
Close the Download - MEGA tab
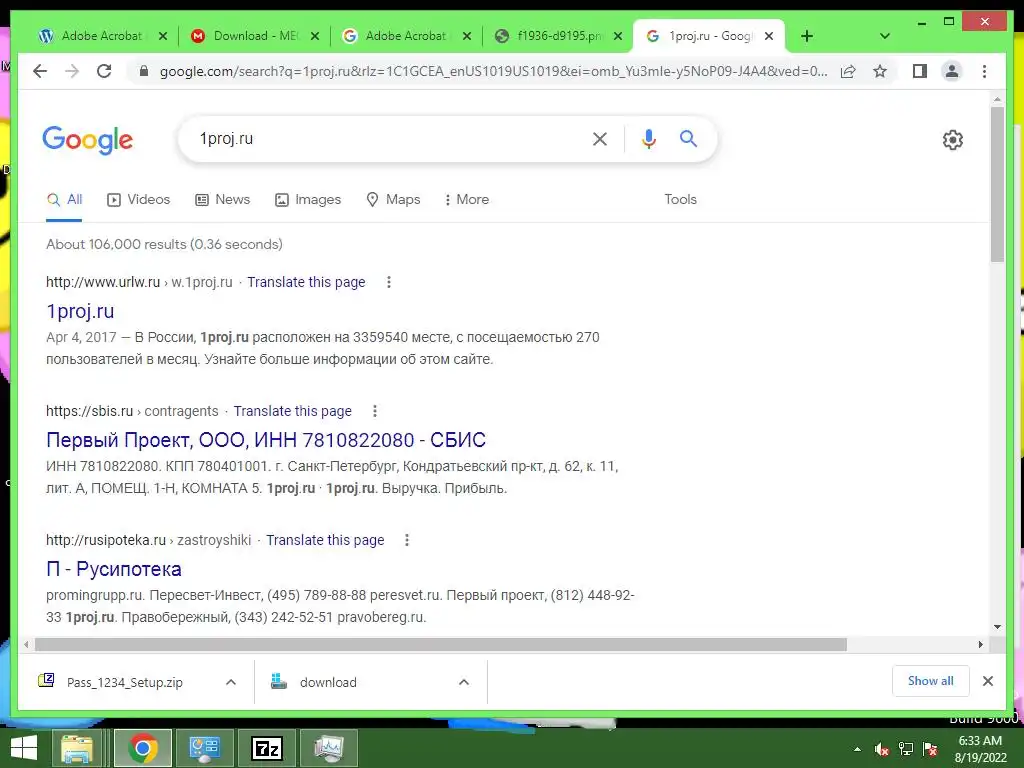pos(315,36)
